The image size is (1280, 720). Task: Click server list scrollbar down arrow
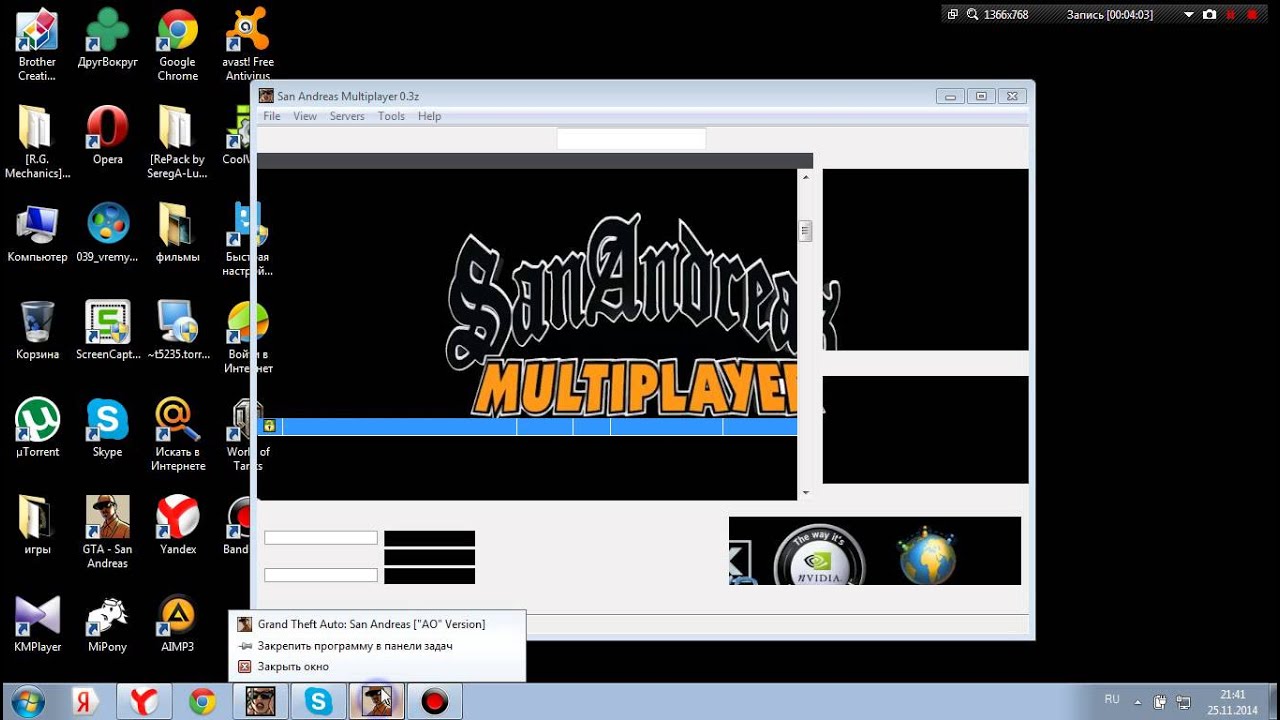(x=805, y=492)
